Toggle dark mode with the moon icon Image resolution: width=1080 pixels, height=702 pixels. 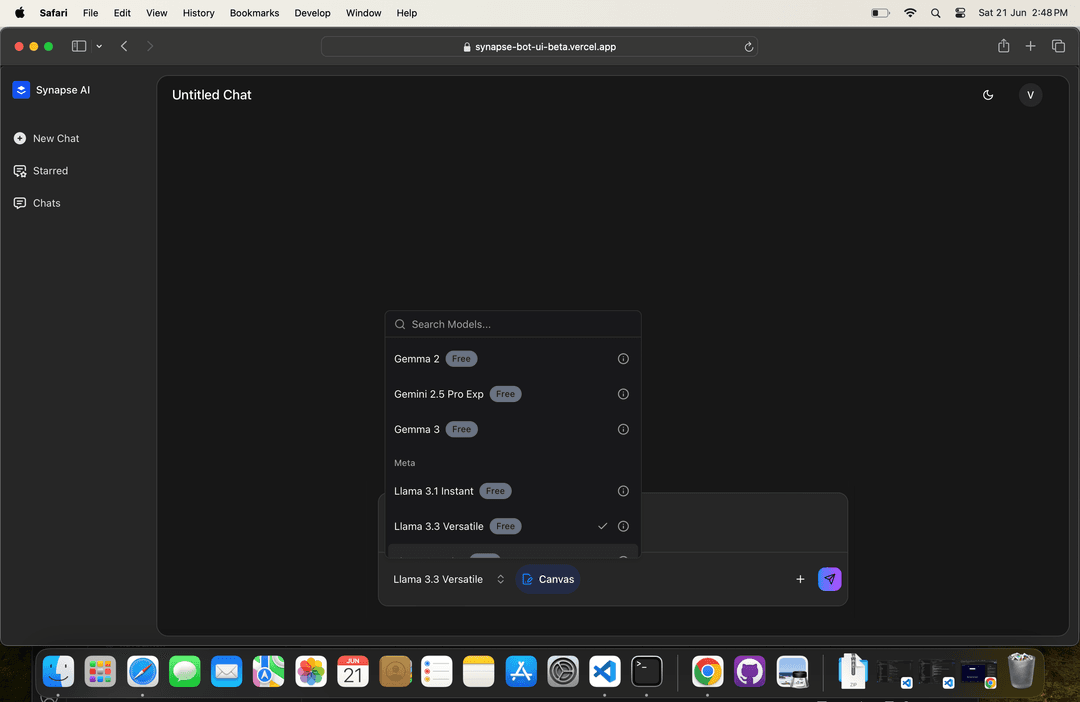pyautogui.click(x=988, y=95)
